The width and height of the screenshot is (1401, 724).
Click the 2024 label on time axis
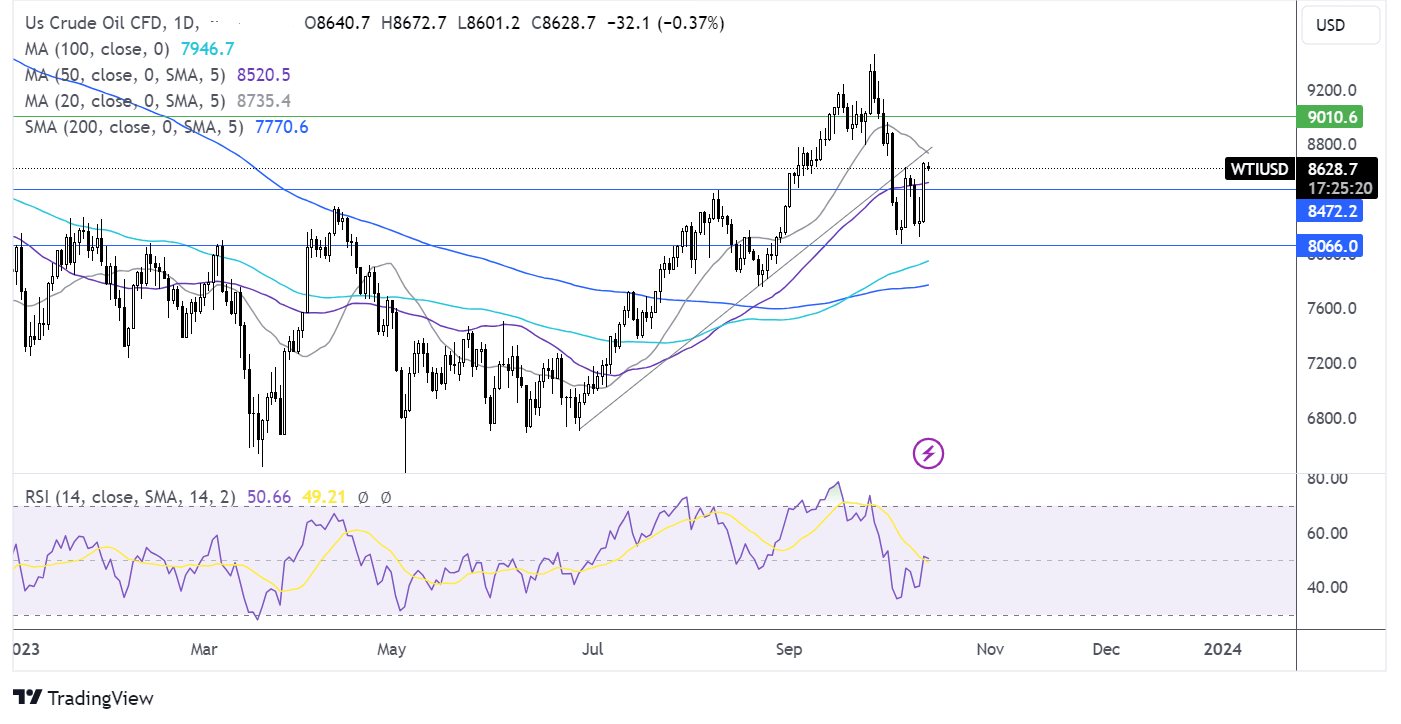pyautogui.click(x=1222, y=649)
